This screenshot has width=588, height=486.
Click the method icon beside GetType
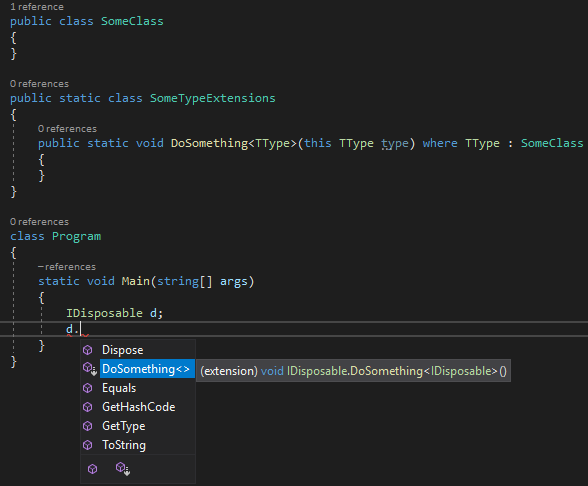click(x=88, y=426)
